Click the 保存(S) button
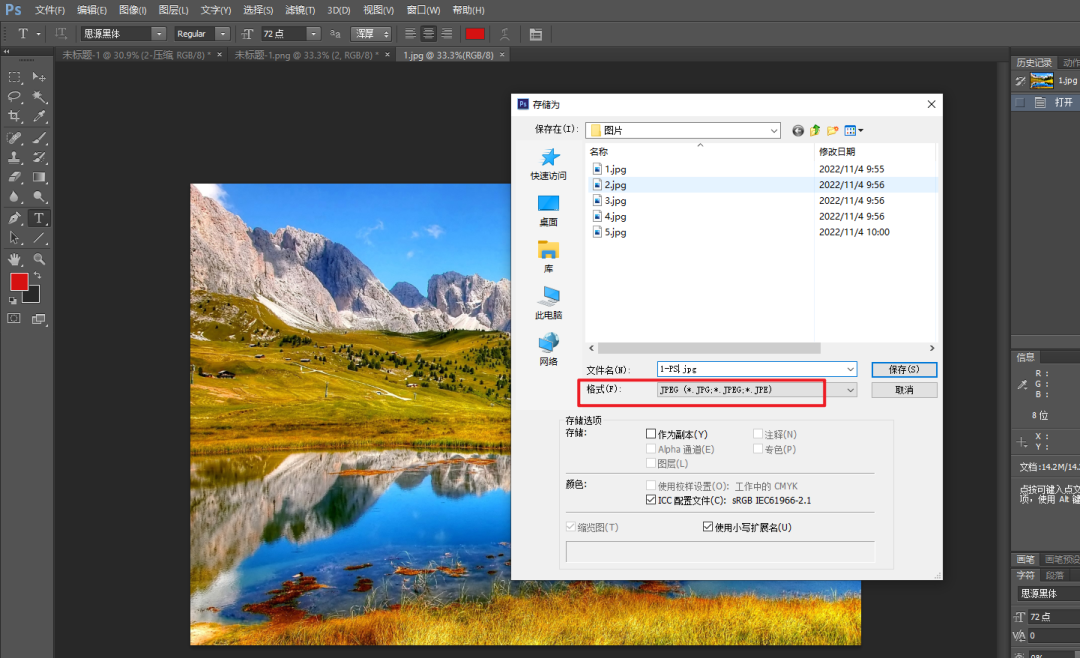The image size is (1080, 658). coord(904,369)
